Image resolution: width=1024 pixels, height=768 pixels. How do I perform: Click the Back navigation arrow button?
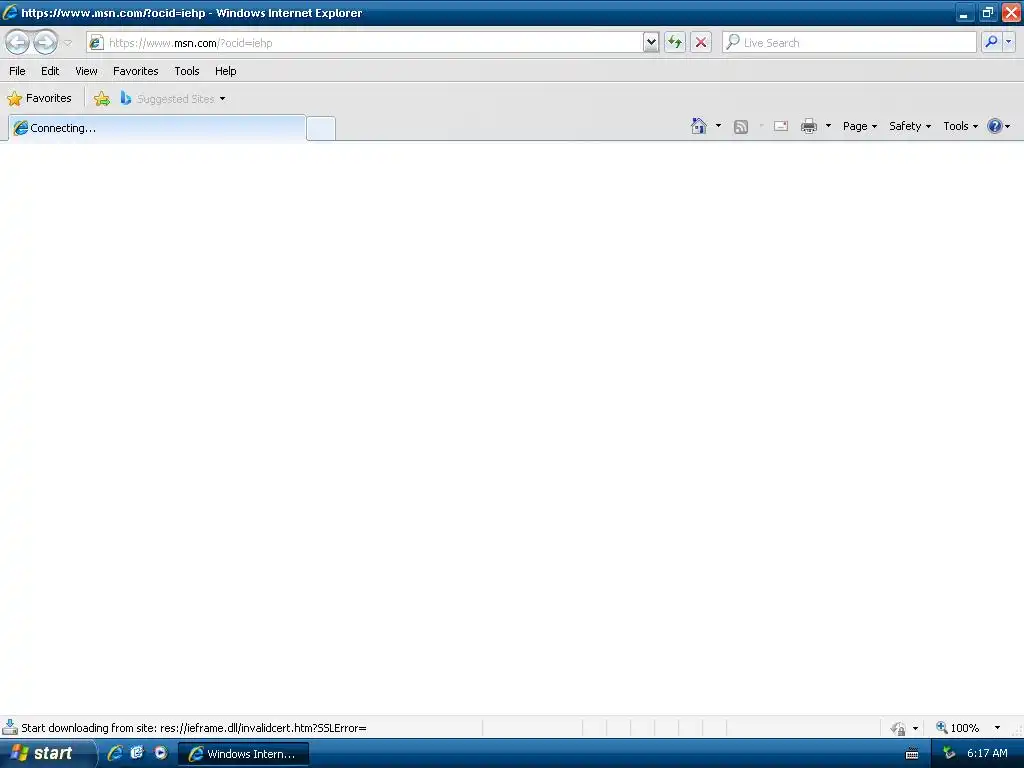[18, 43]
